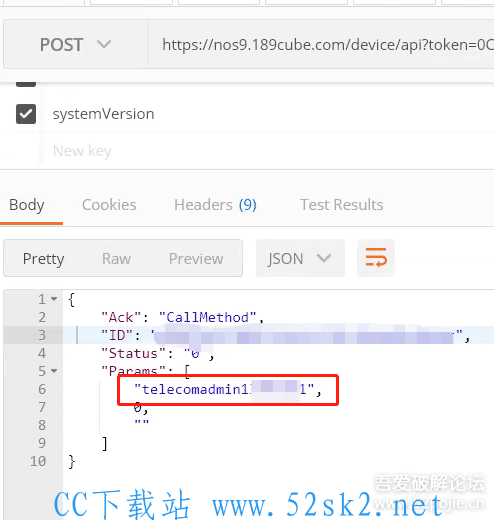Screen dimensions: 494x520
Task: Select the Pretty view button
Action: click(43, 259)
